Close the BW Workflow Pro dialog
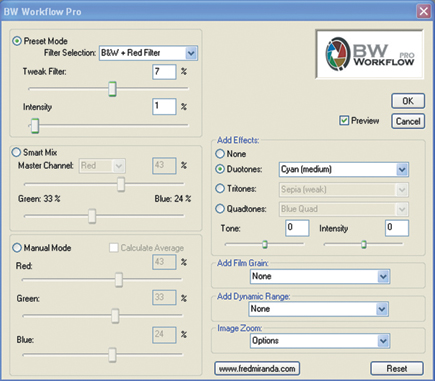The width and height of the screenshot is (435, 381). tap(424, 12)
